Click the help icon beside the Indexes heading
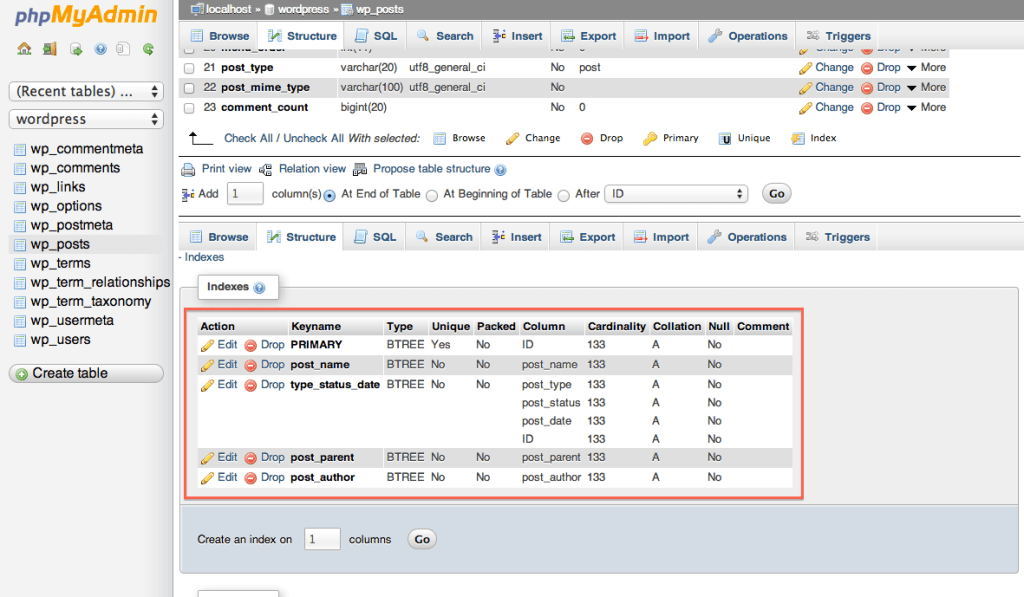1024x597 pixels. pos(260,288)
